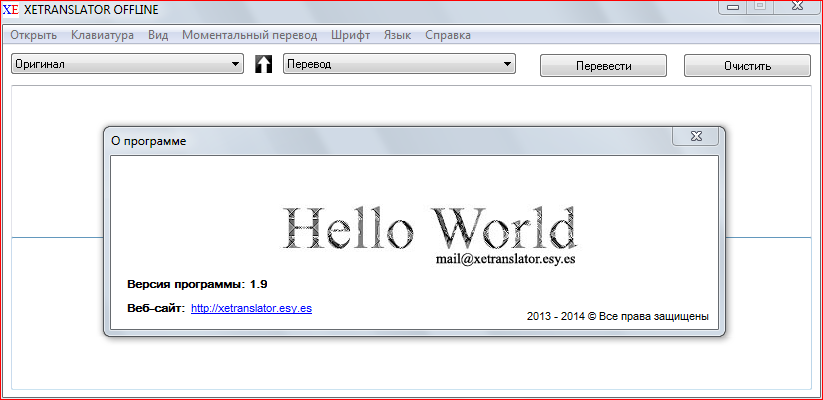Viewport: 823px width, 400px height.
Task: Open the Клавиатура menu
Action: [x=102, y=35]
